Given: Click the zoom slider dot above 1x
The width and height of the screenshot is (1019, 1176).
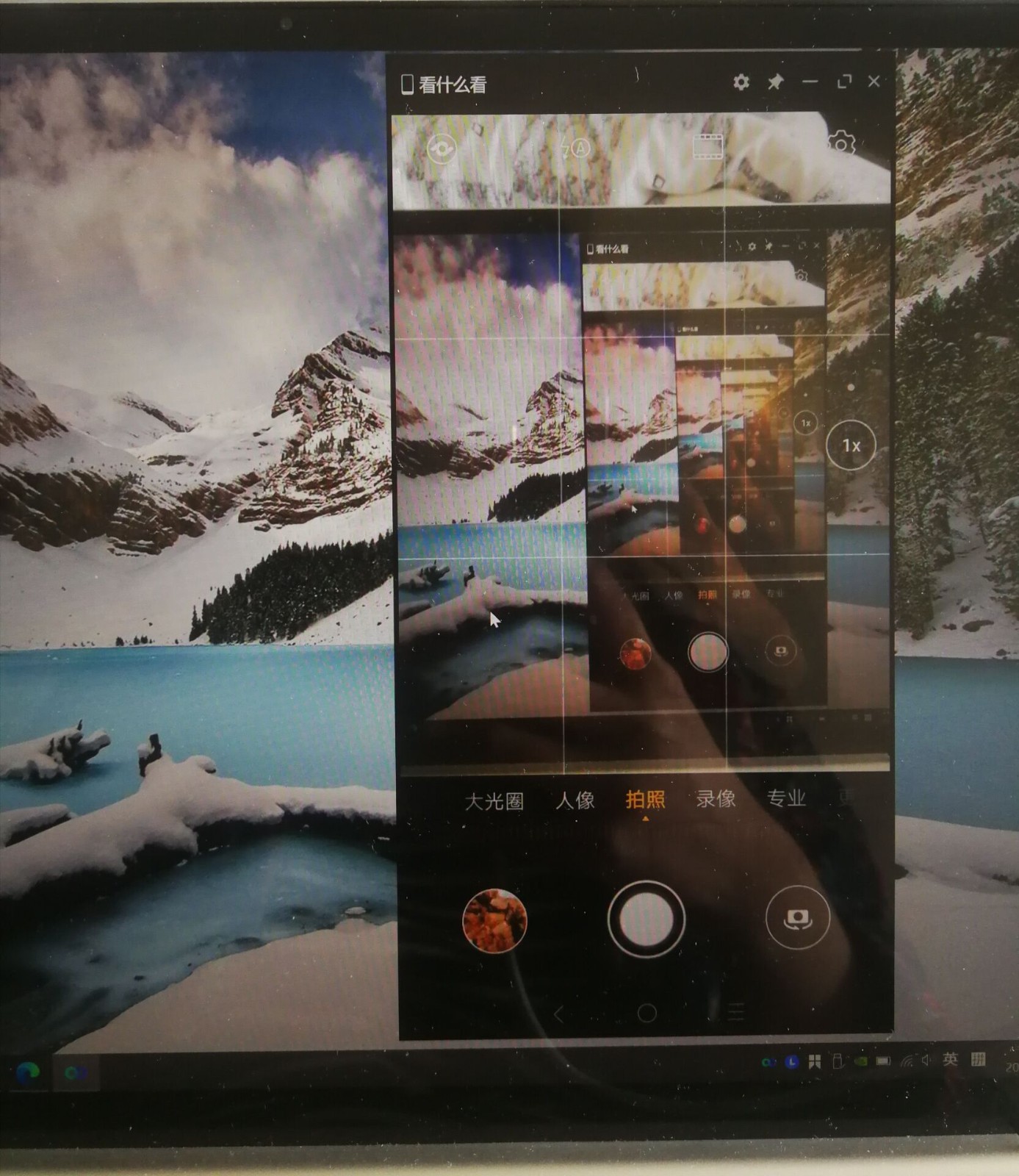Looking at the screenshot, I should point(851,387).
